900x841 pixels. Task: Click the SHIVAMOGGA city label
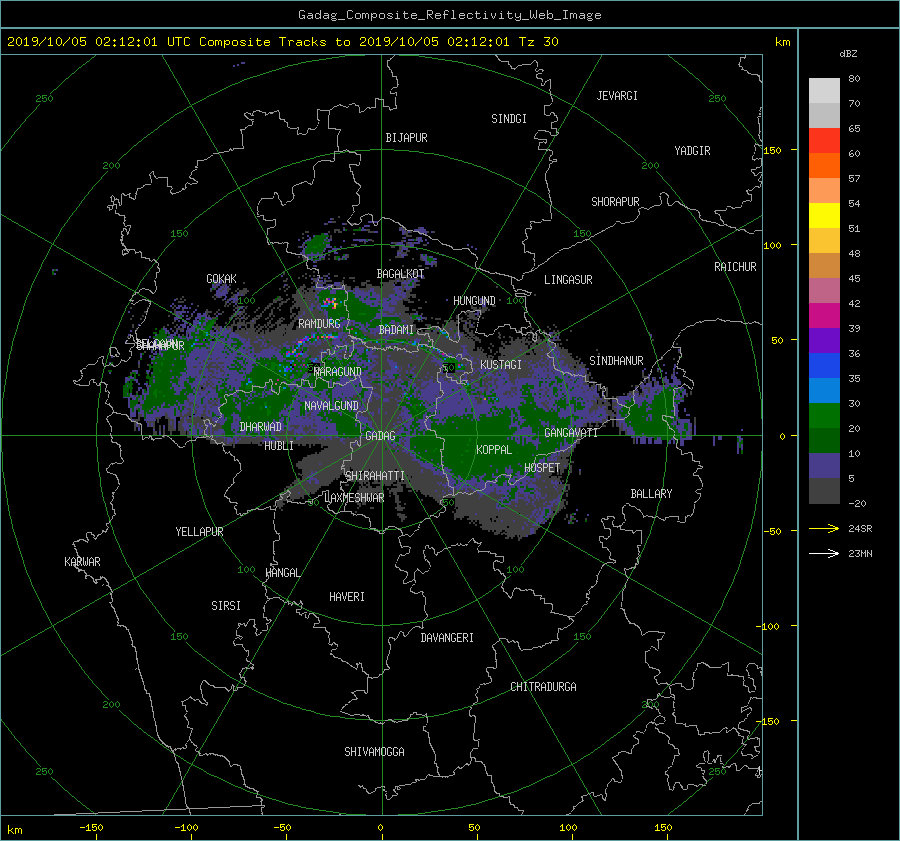click(374, 752)
